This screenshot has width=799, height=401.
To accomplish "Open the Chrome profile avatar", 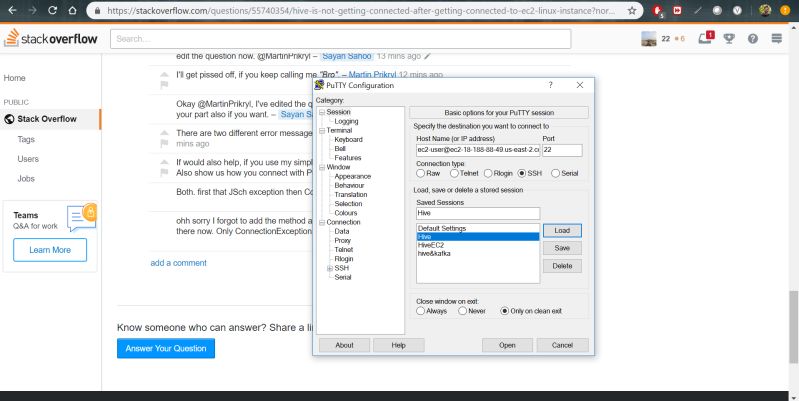I will click(x=765, y=10).
